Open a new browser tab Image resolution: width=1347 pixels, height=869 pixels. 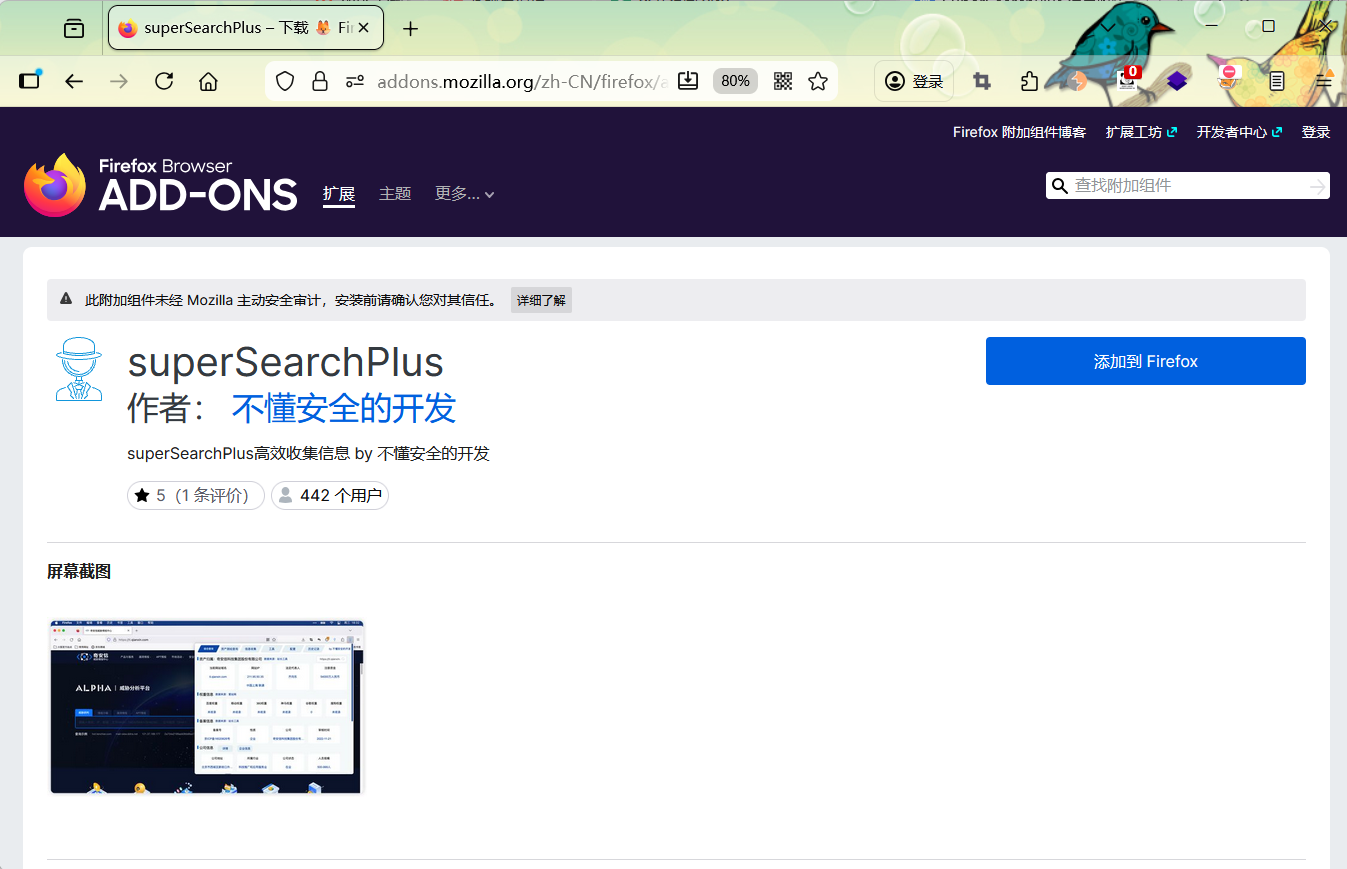tap(410, 29)
